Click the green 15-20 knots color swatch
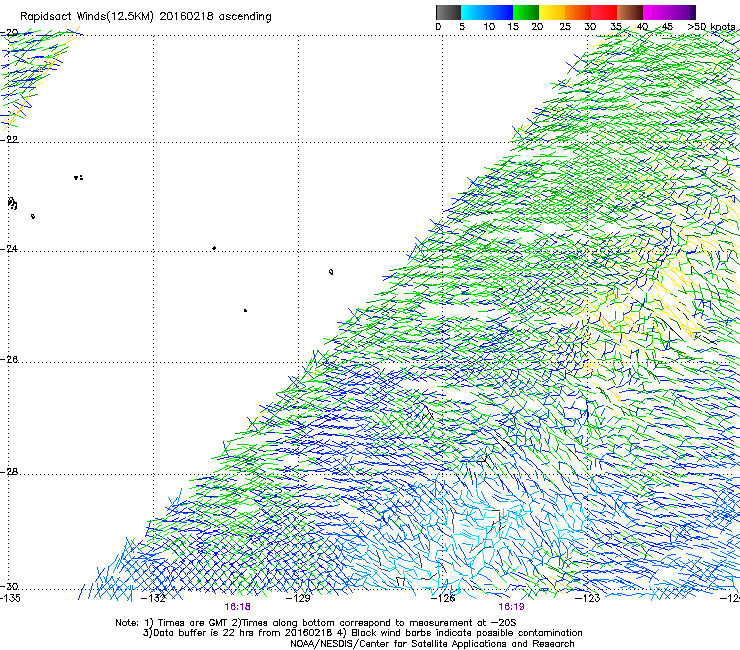Image resolution: width=740 pixels, height=650 pixels. 526,12
